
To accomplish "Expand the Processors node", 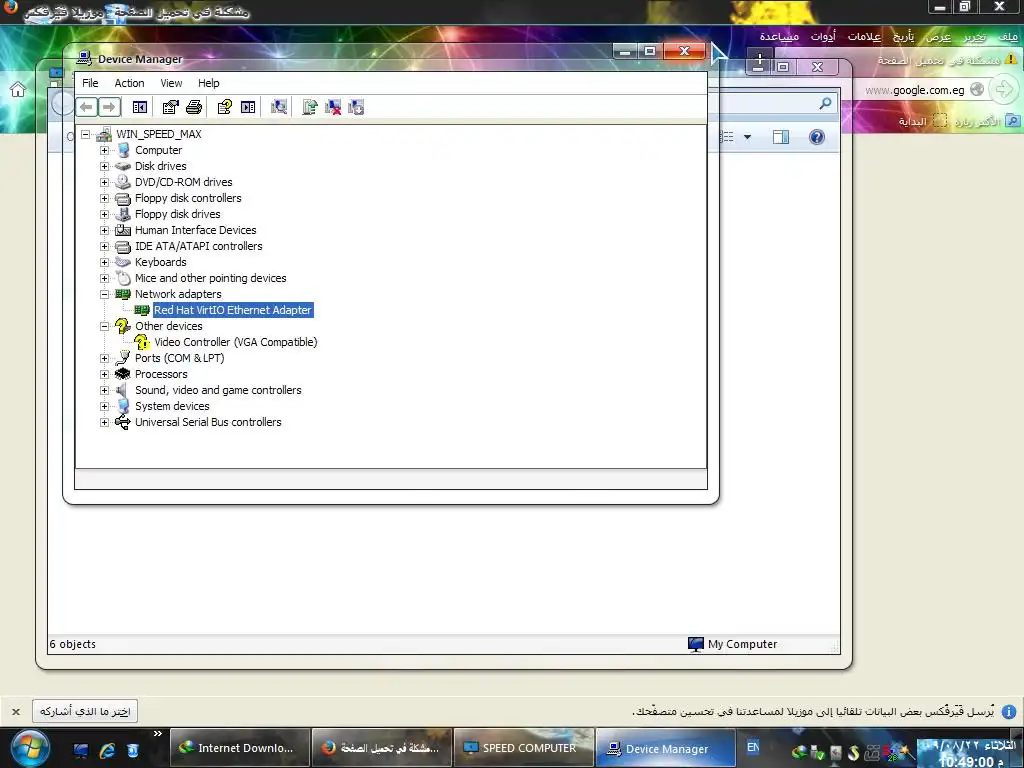I will pyautogui.click(x=104, y=374).
